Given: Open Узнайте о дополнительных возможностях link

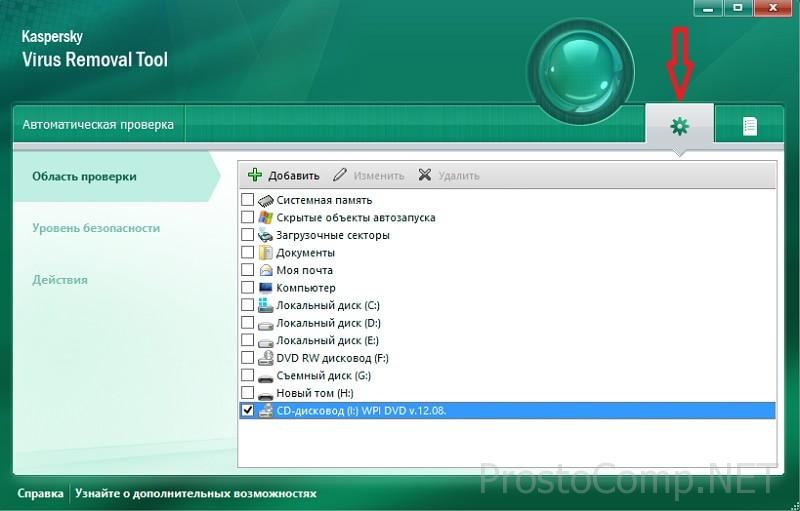Looking at the screenshot, I should pyautogui.click(x=196, y=493).
